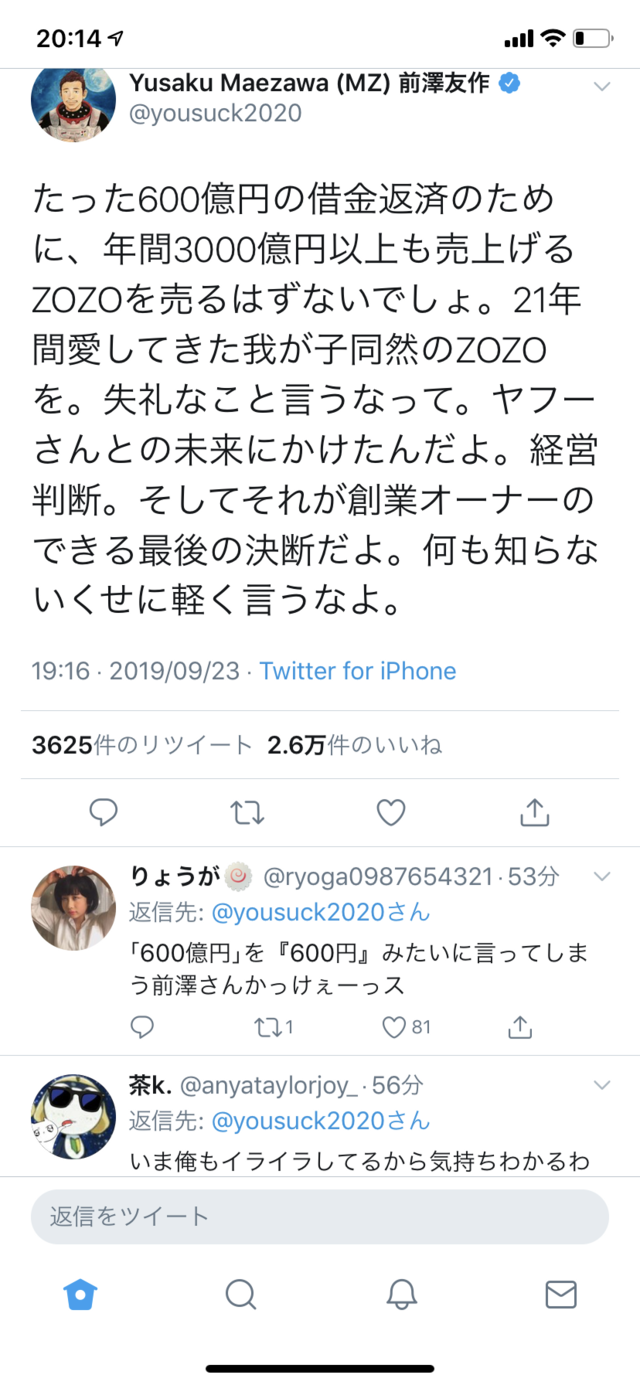View the 2.6万件のいいね list
Viewport: 640px width, 1385px height.
[x=354, y=745]
